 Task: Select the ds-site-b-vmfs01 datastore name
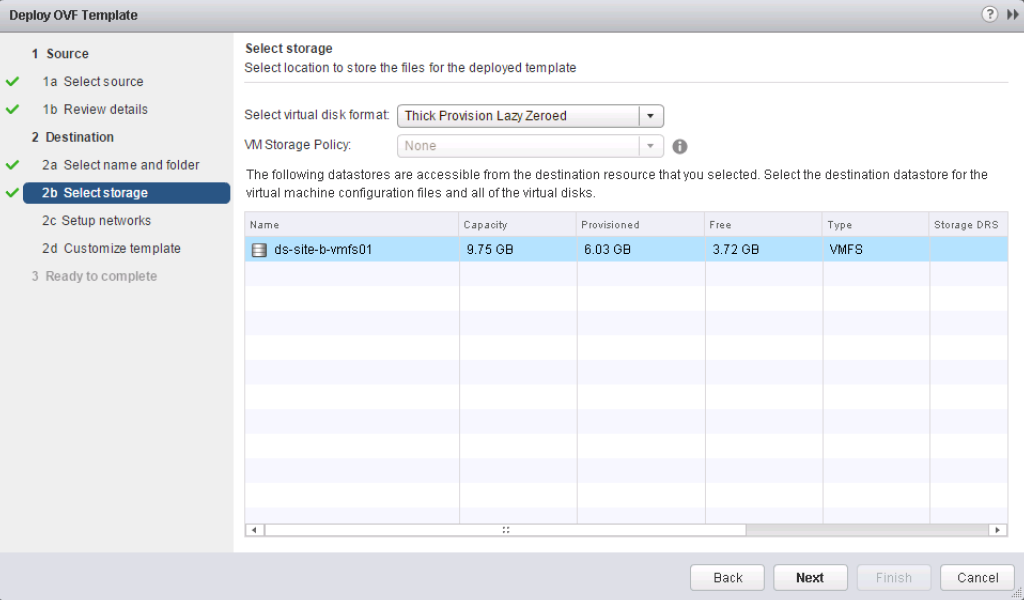tap(323, 249)
